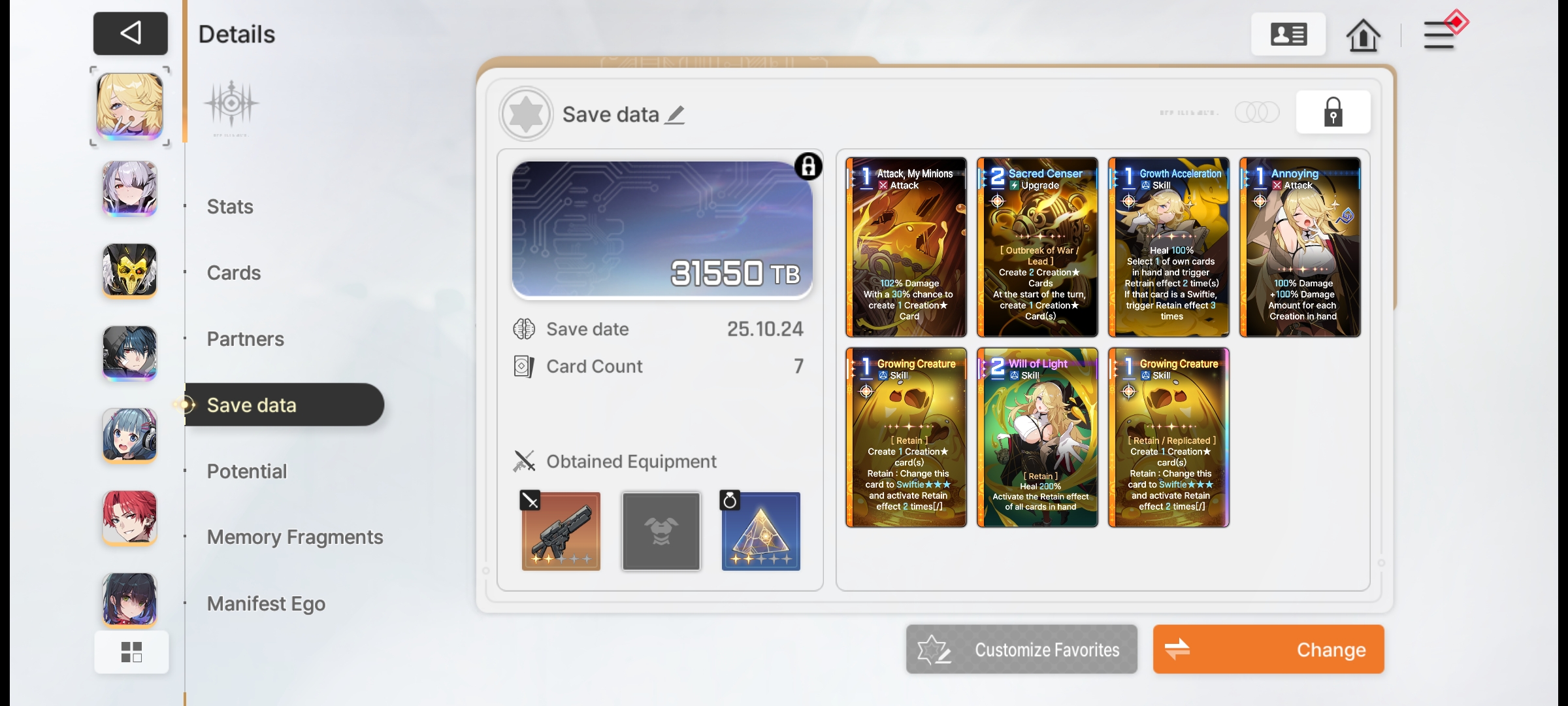Viewport: 1568px width, 706px height.
Task: Open the hamburger menu with red badge
Action: [x=1442, y=33]
